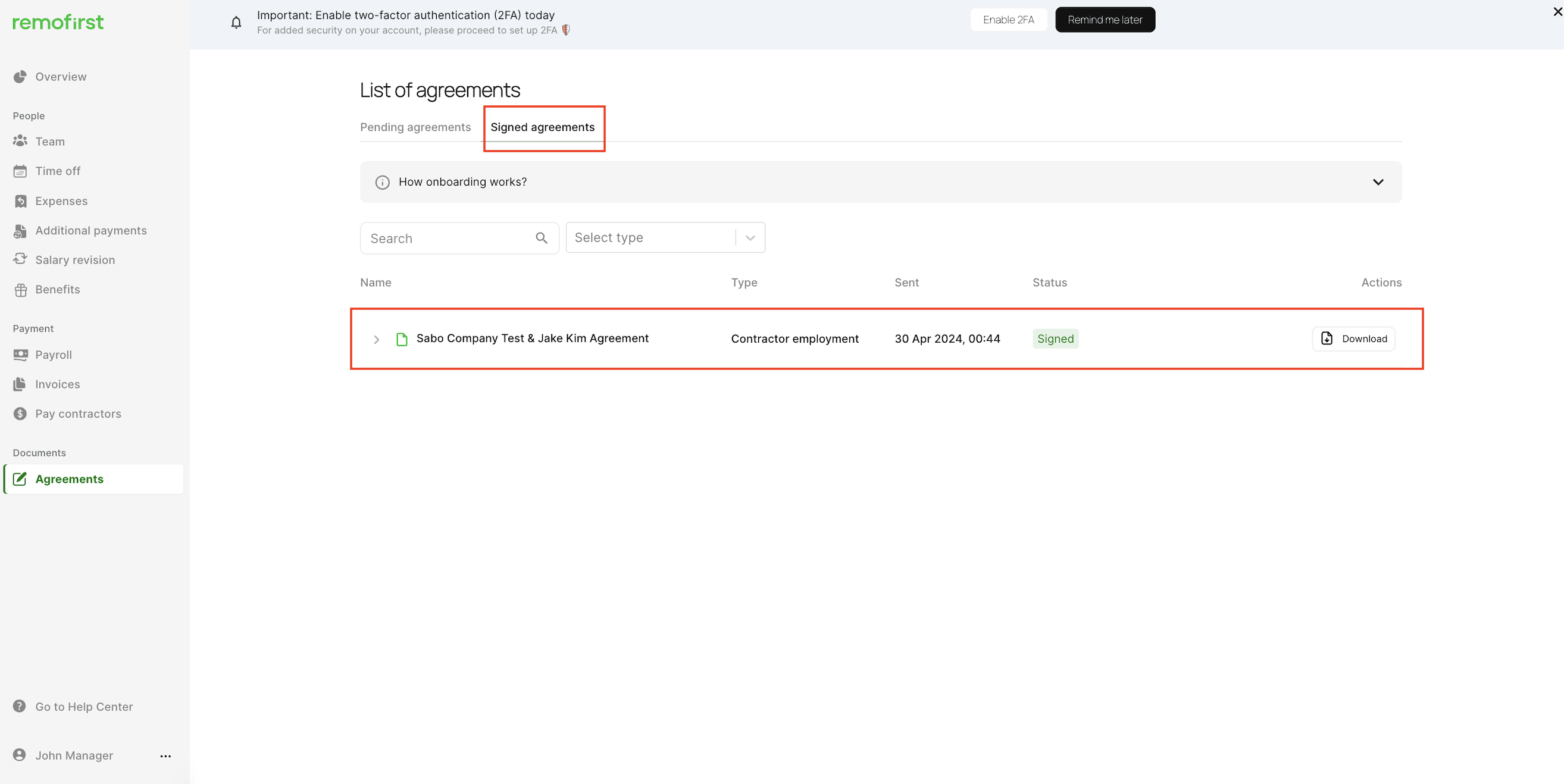
Task: Go to Salary revision
Action: (74, 260)
